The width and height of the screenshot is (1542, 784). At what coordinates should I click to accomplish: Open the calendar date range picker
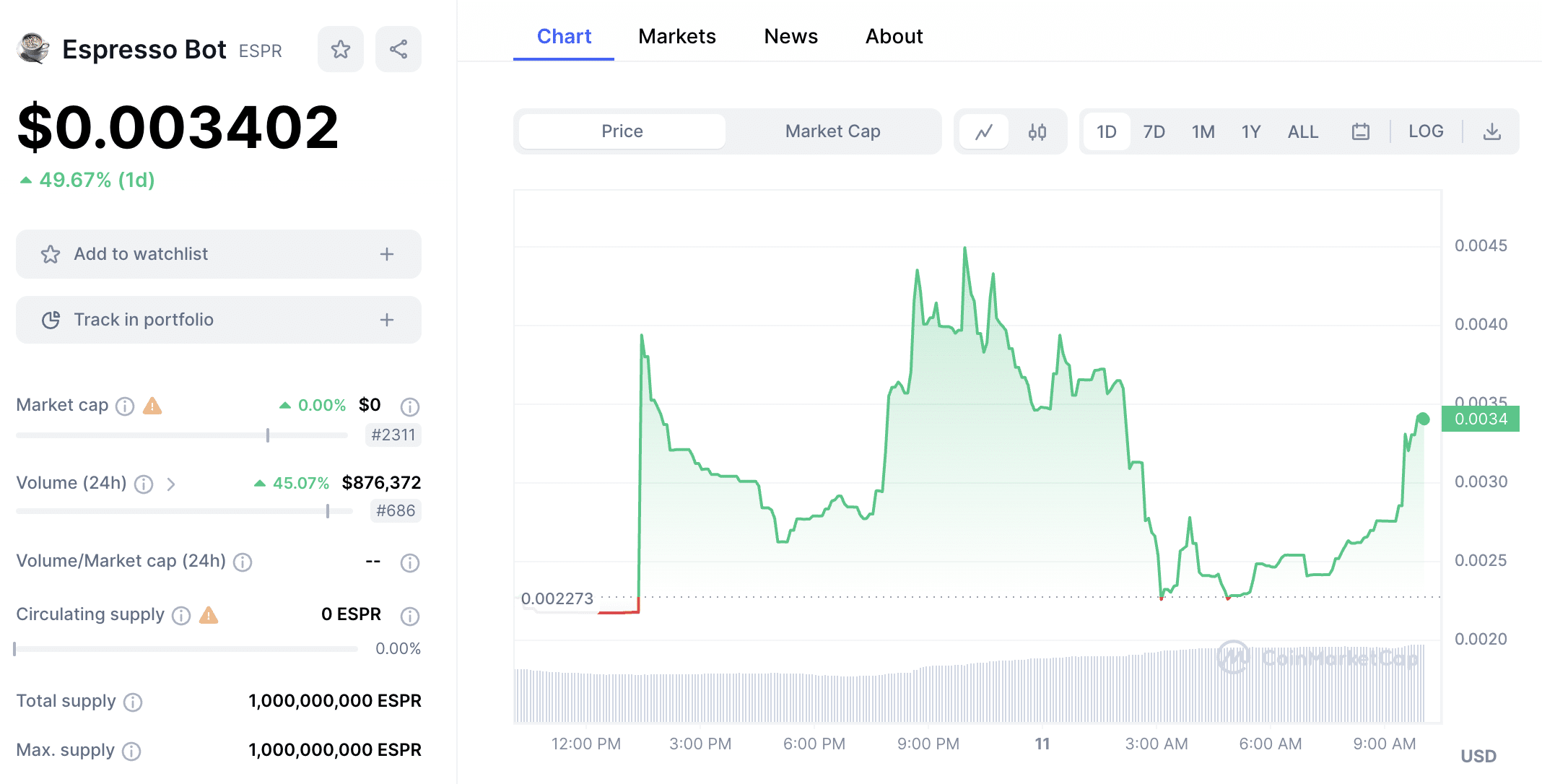tap(1361, 131)
